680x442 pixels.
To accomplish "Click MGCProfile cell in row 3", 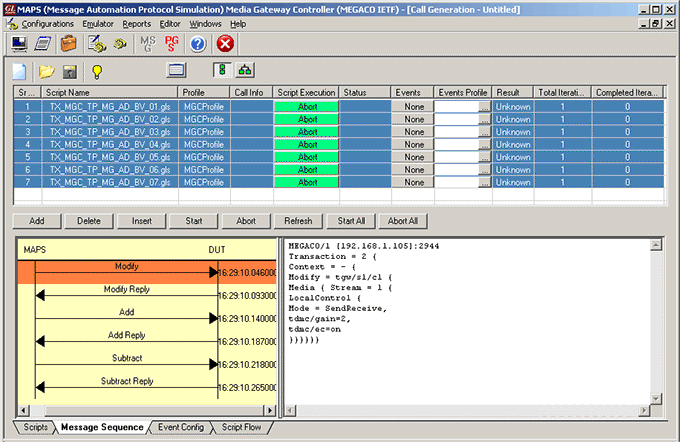I will click(x=204, y=132).
